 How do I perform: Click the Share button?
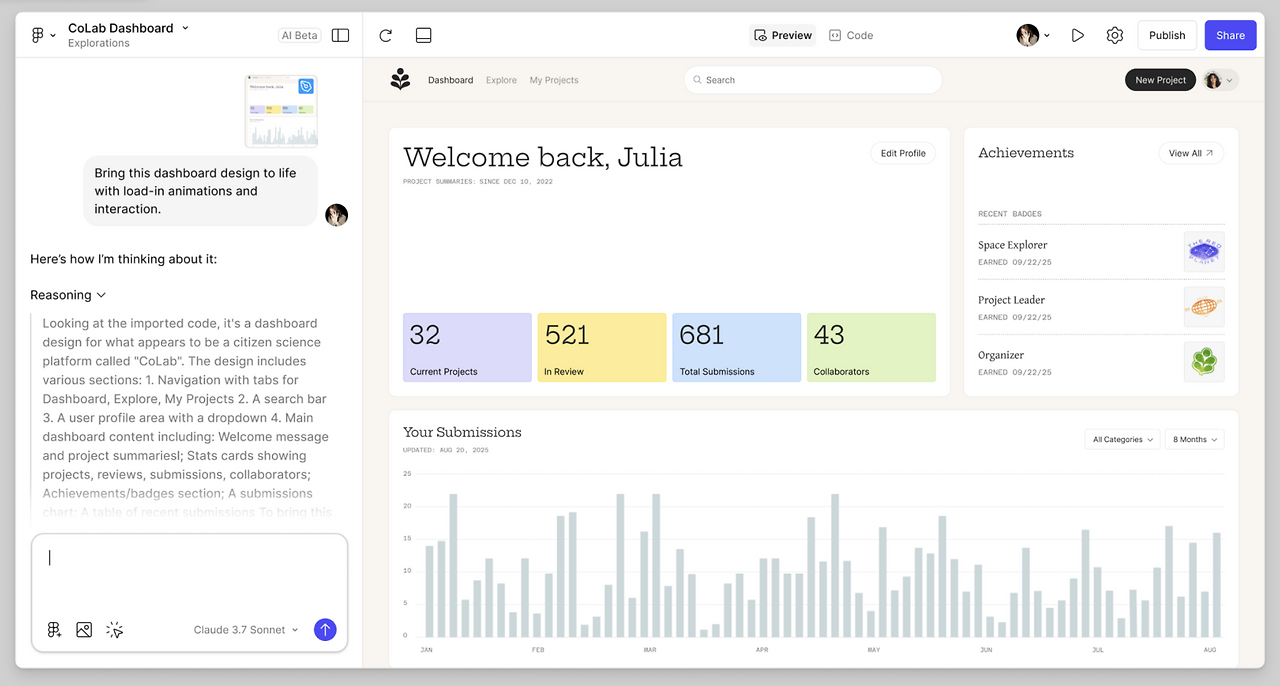pos(1230,35)
